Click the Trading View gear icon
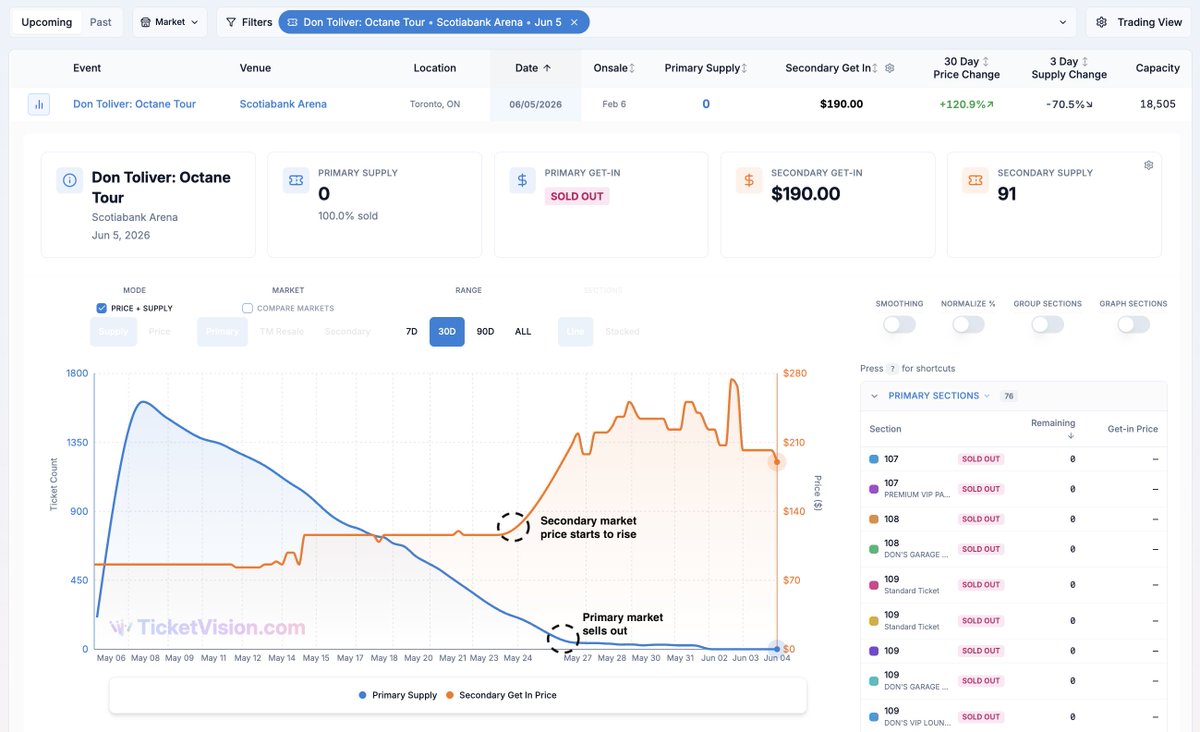The width and height of the screenshot is (1200, 732). pyautogui.click(x=1101, y=22)
